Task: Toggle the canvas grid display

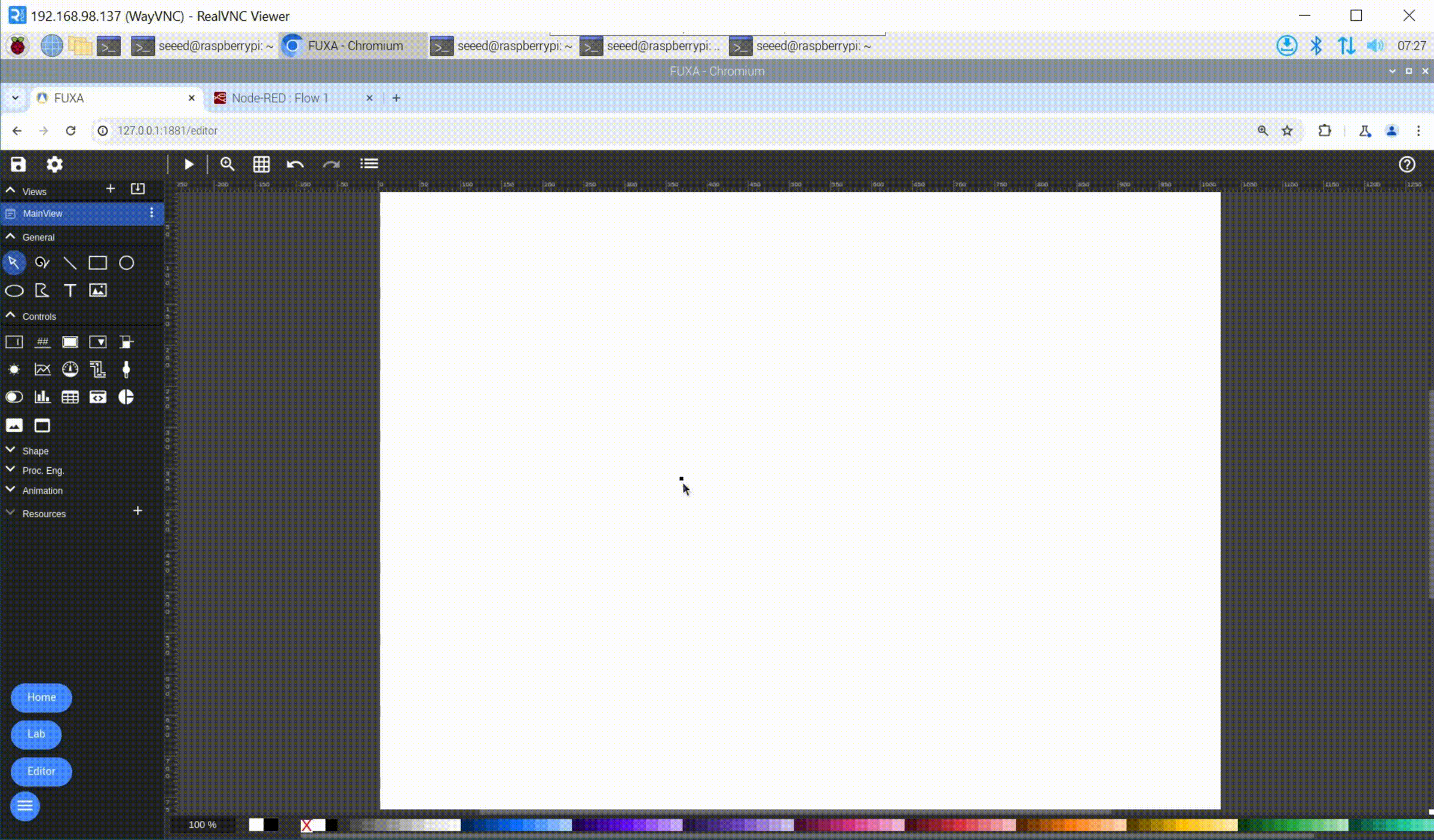Action: coord(261,164)
